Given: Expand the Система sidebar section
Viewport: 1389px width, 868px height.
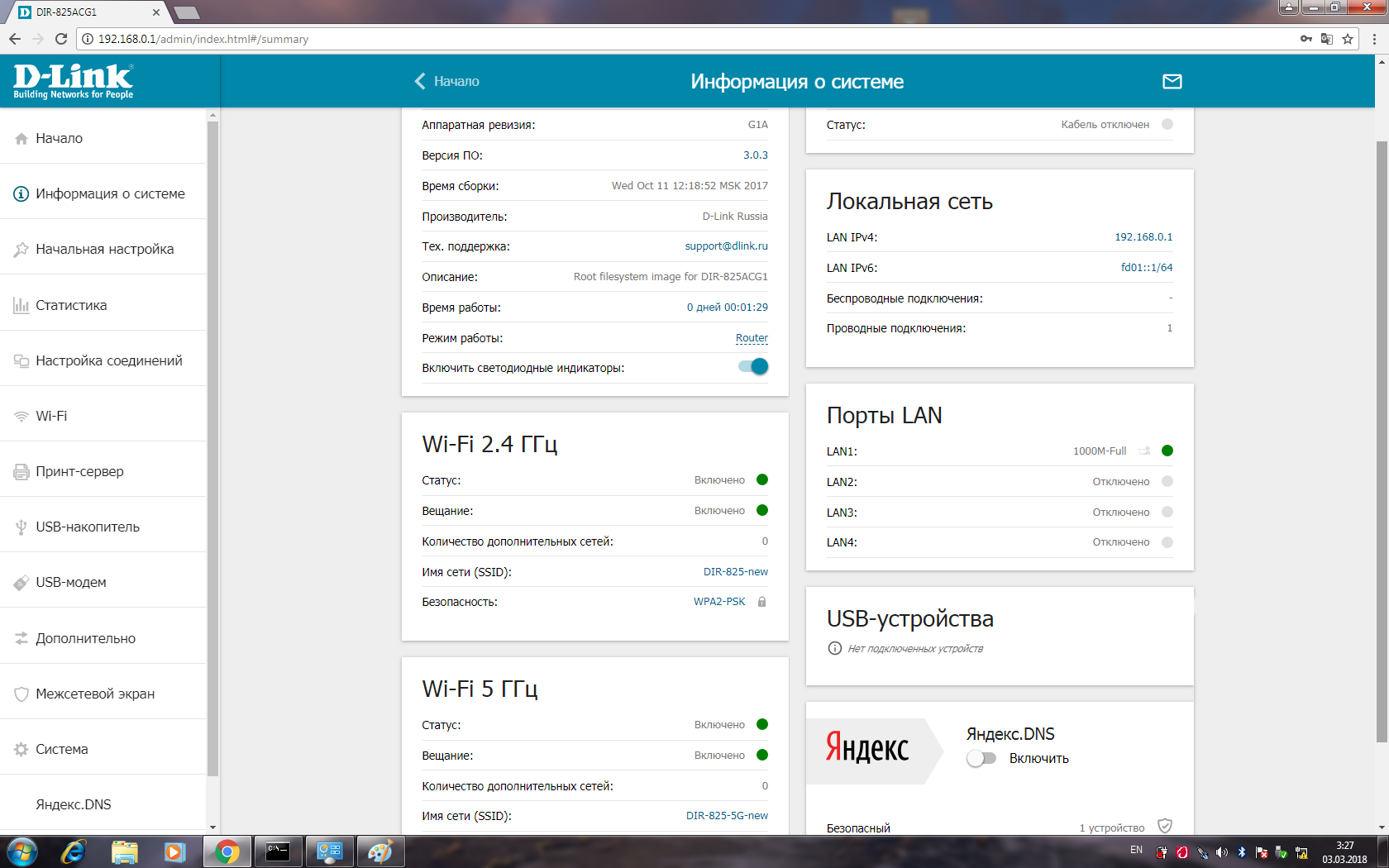Looking at the screenshot, I should coord(62,749).
